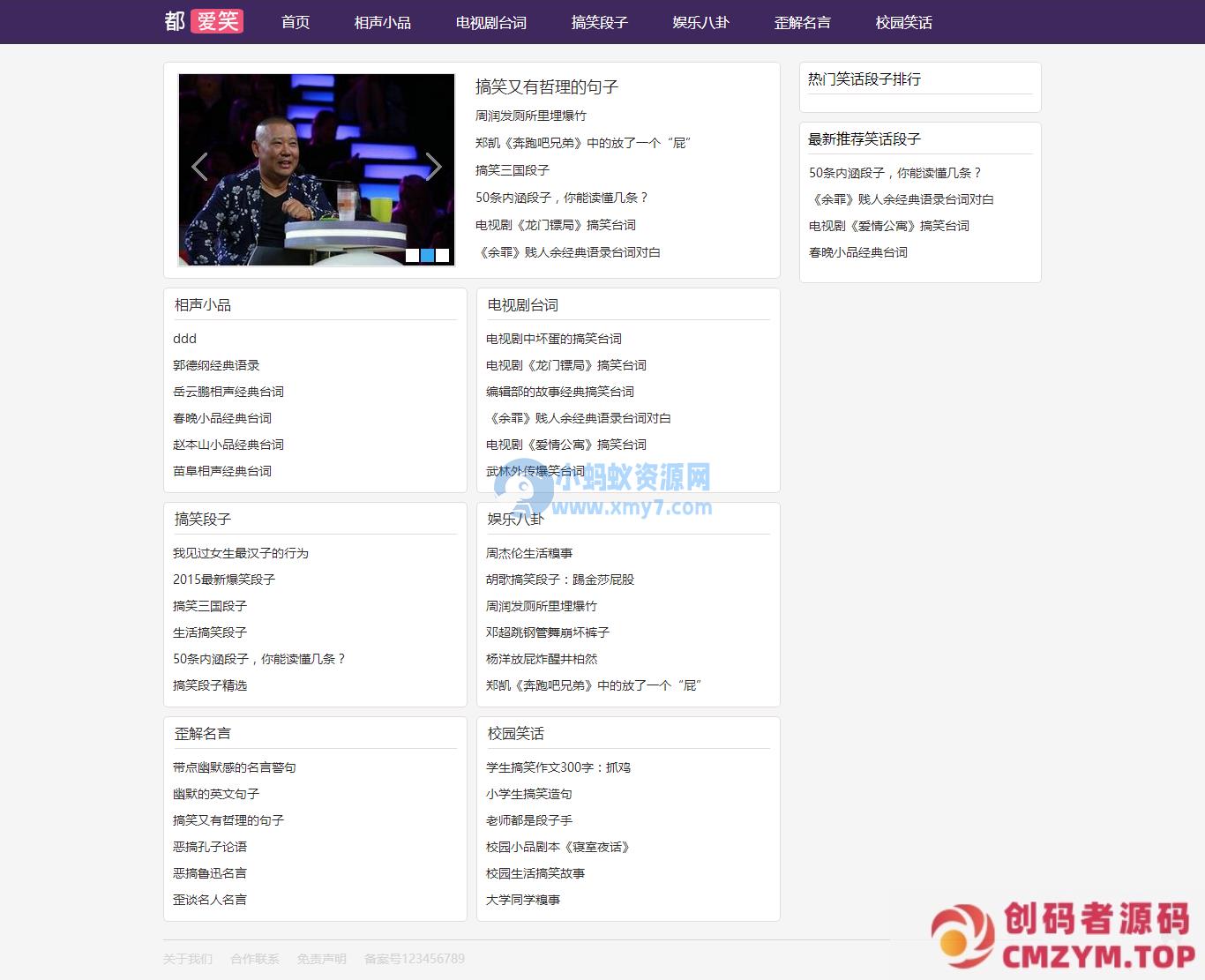Select the first carousel indicator dot

pyautogui.click(x=412, y=256)
